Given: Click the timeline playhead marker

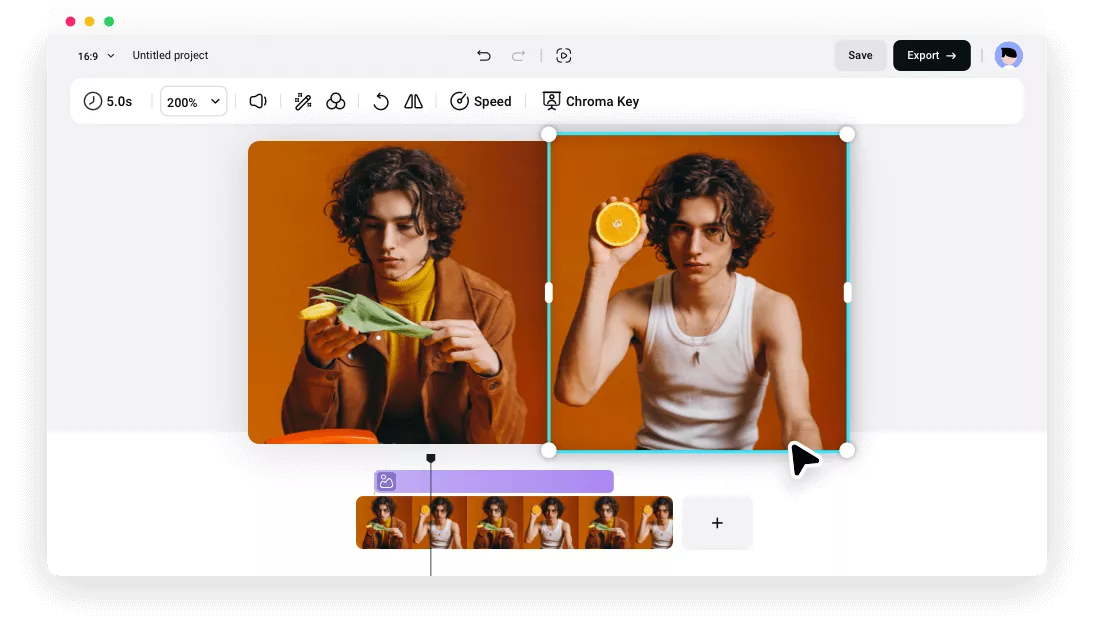Looking at the screenshot, I should [431, 458].
